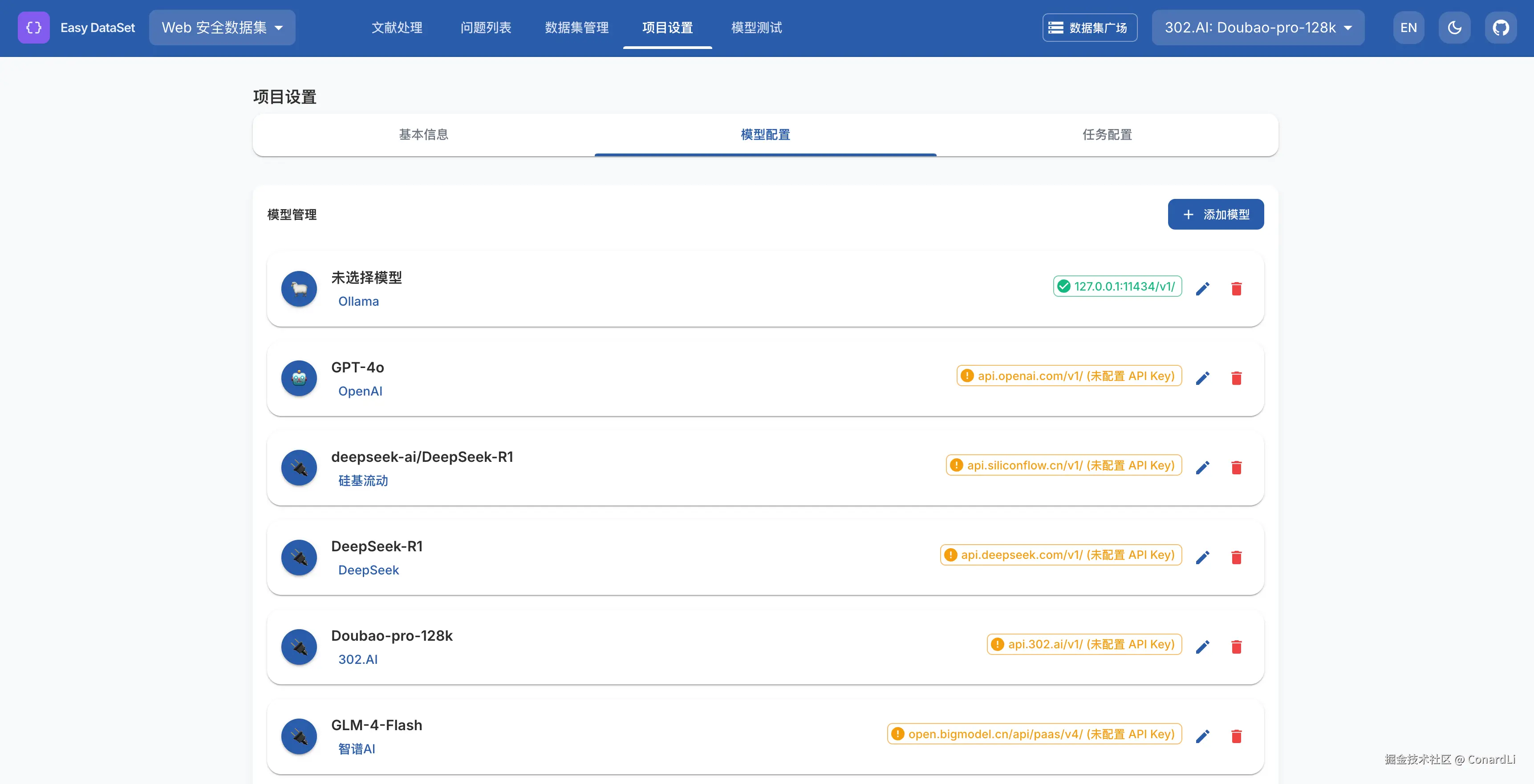Delete the GPT-4o model entry
Screen dimensions: 1534x784
(1236, 378)
